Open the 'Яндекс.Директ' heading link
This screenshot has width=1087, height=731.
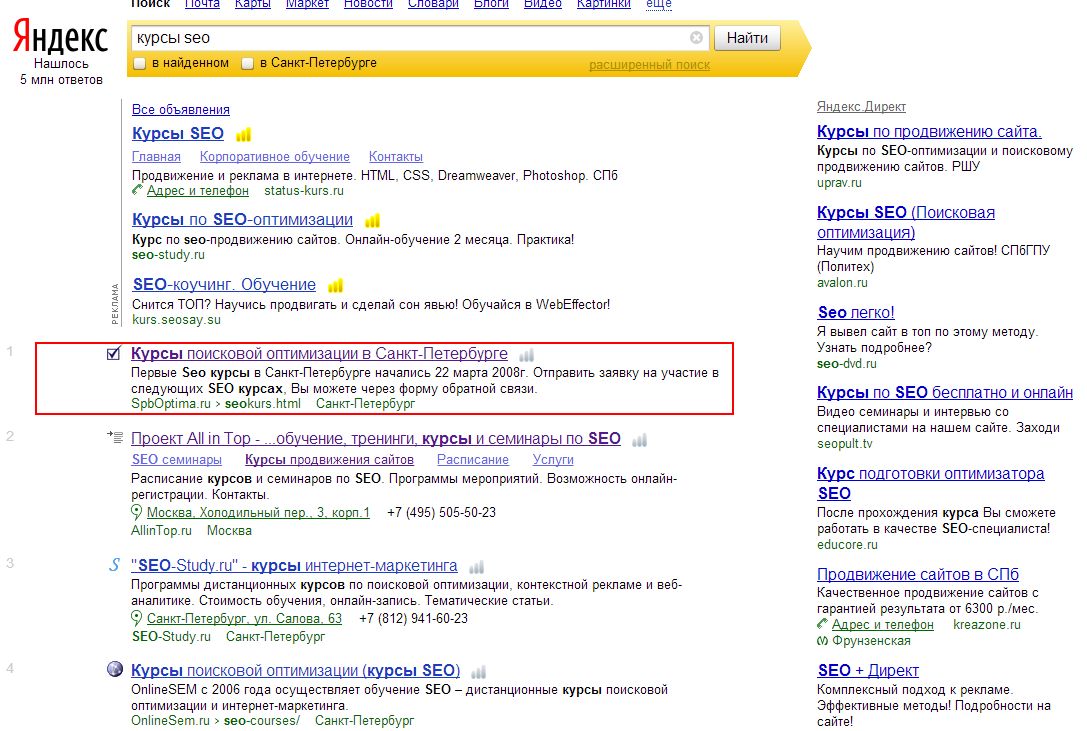pos(861,107)
